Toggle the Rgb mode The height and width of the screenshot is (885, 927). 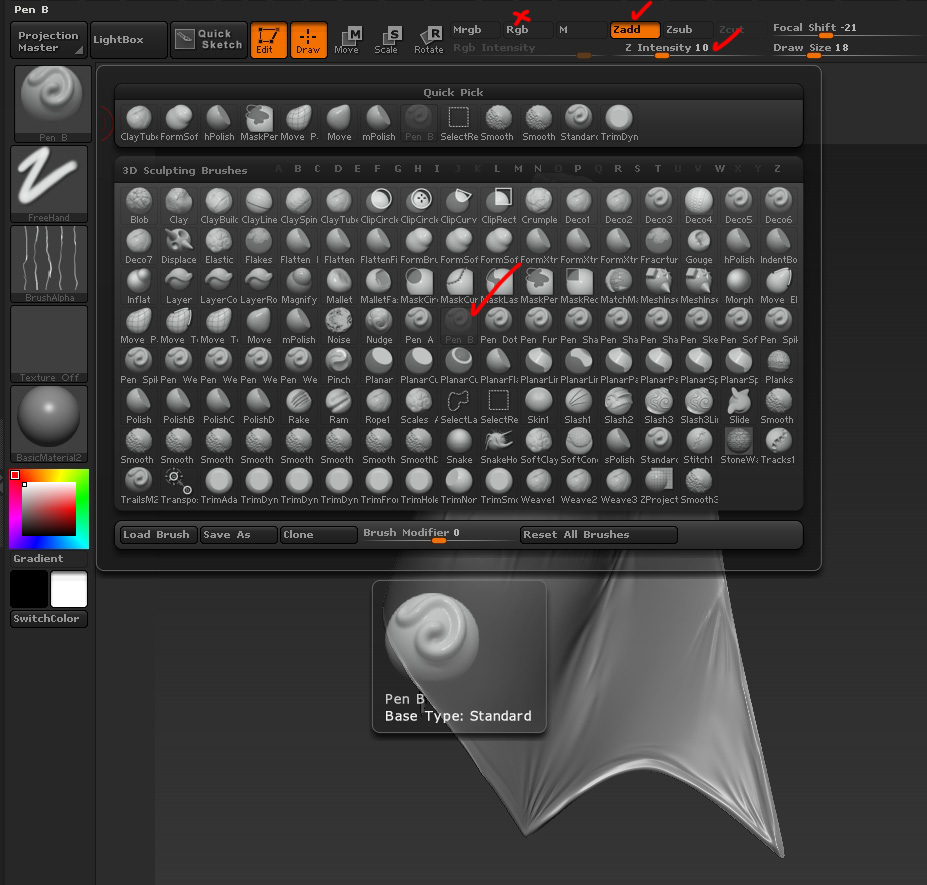click(527, 30)
